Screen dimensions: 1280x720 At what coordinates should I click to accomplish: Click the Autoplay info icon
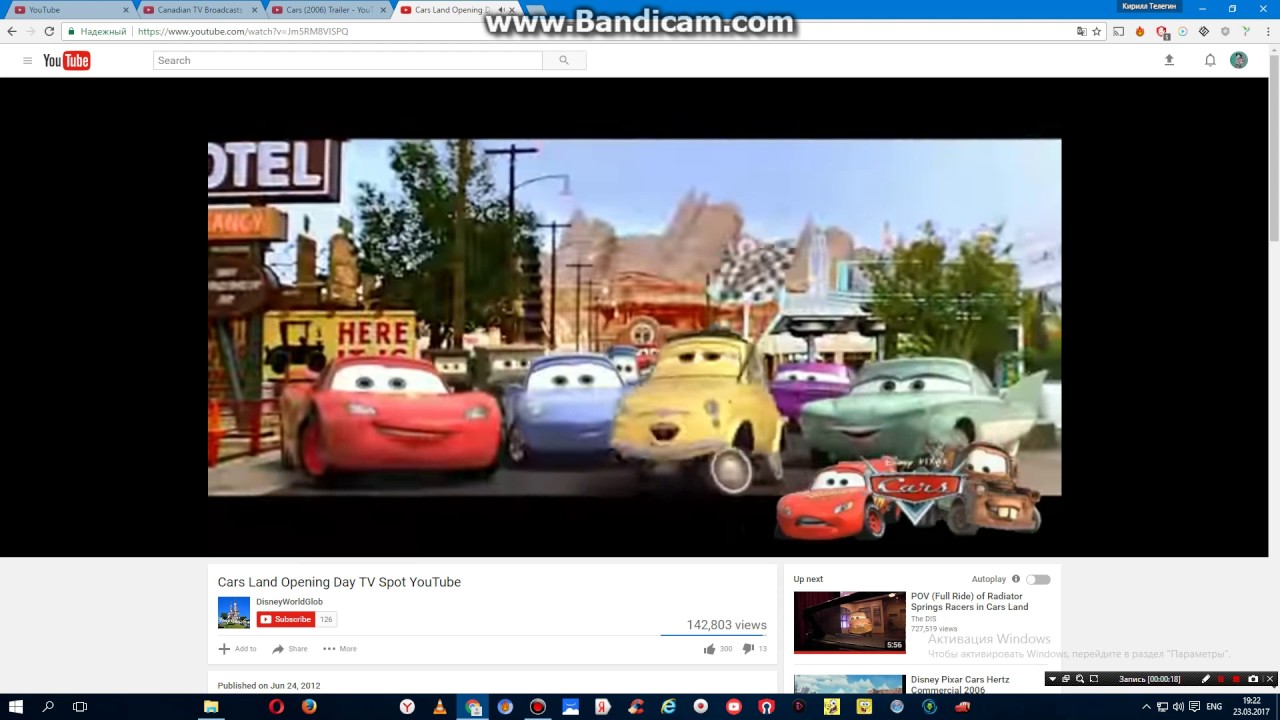1016,579
